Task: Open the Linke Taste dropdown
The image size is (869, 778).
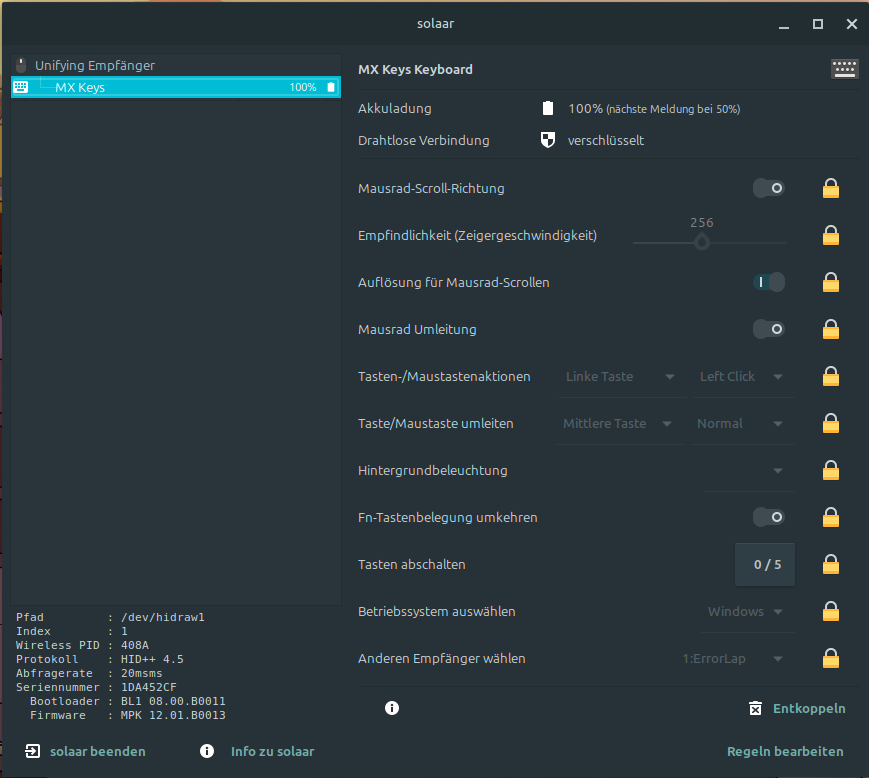Action: [x=622, y=377]
